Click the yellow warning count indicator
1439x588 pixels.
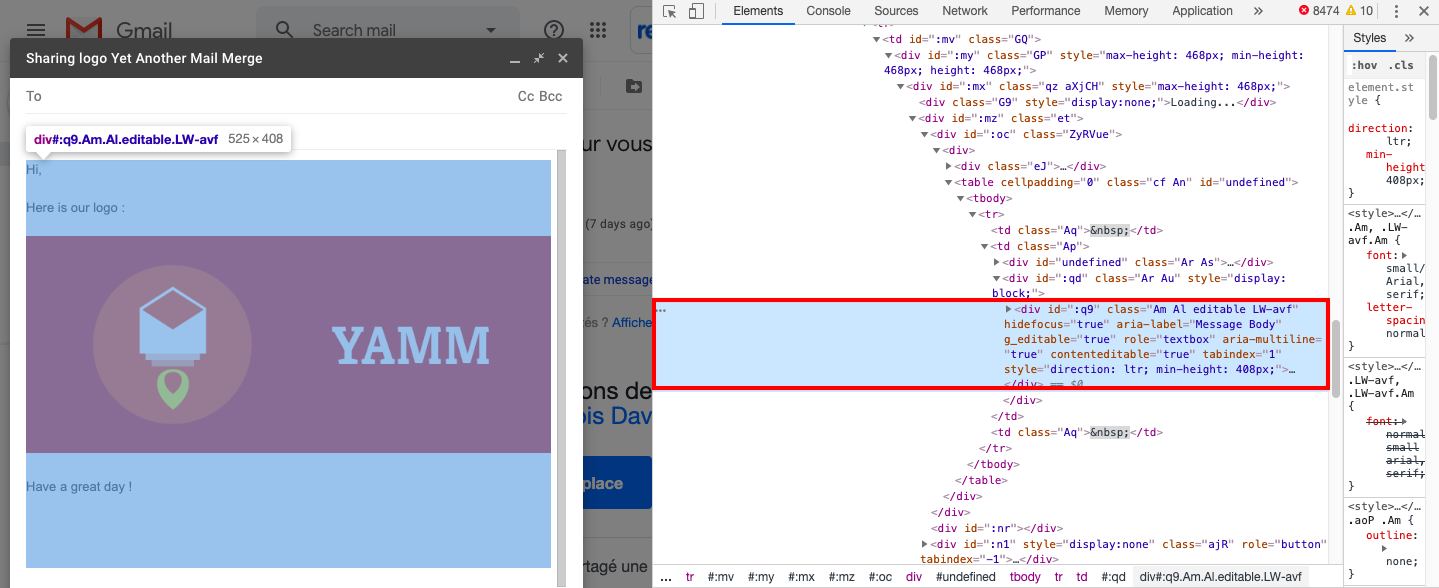pyautogui.click(x=1359, y=11)
